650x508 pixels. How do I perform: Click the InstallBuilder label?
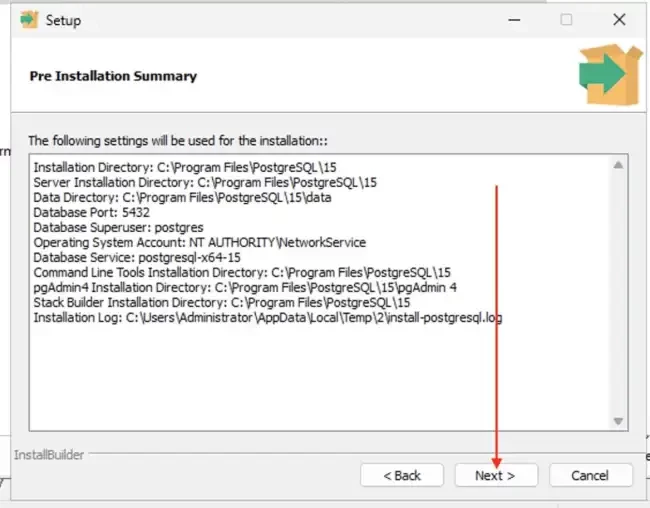pos(49,455)
